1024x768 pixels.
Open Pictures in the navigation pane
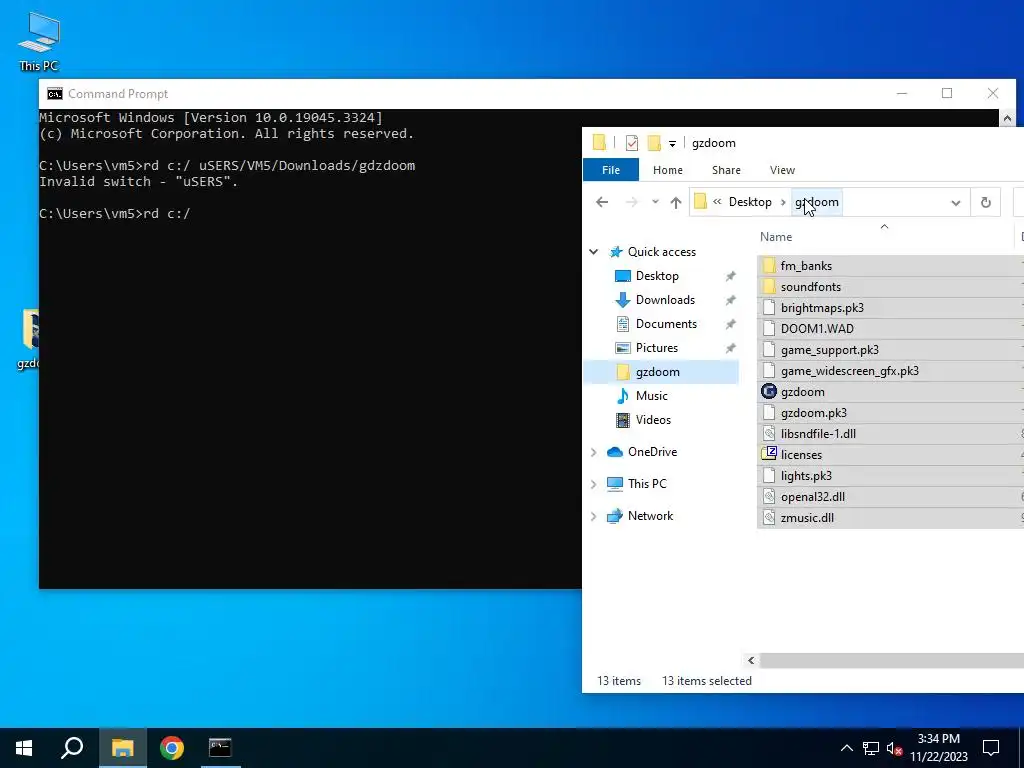[x=656, y=348]
